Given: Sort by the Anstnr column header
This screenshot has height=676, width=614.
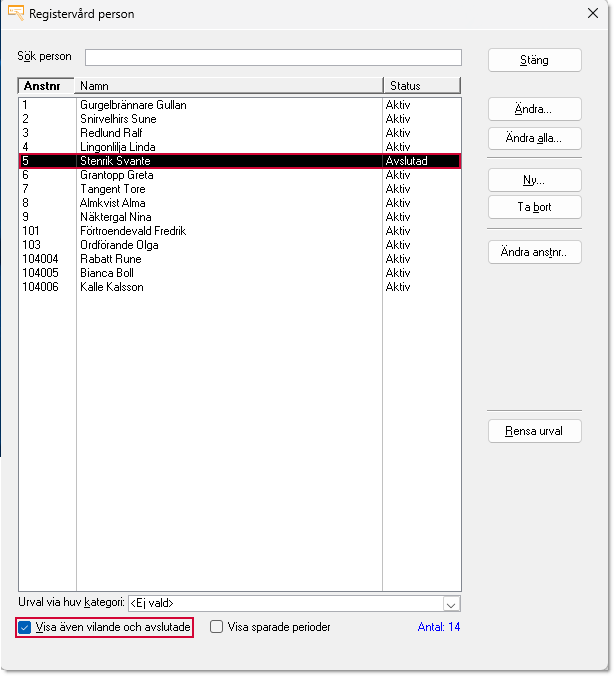Looking at the screenshot, I should click(46, 86).
